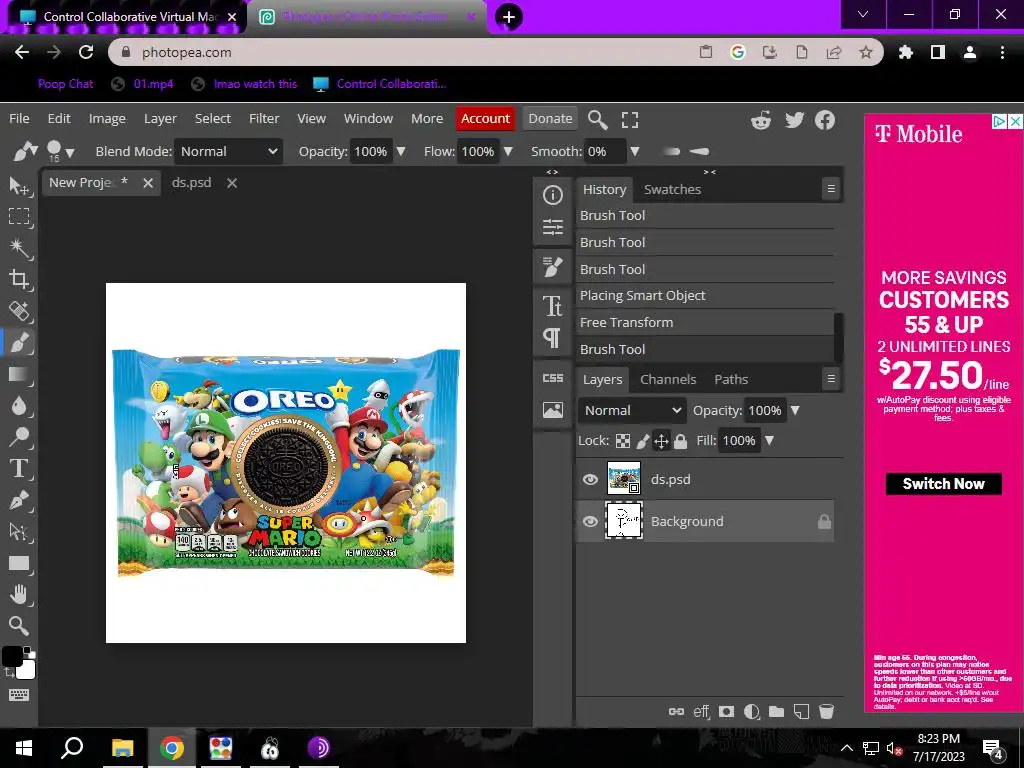
Task: Select the Brush tool in toolbar
Action: click(x=19, y=342)
